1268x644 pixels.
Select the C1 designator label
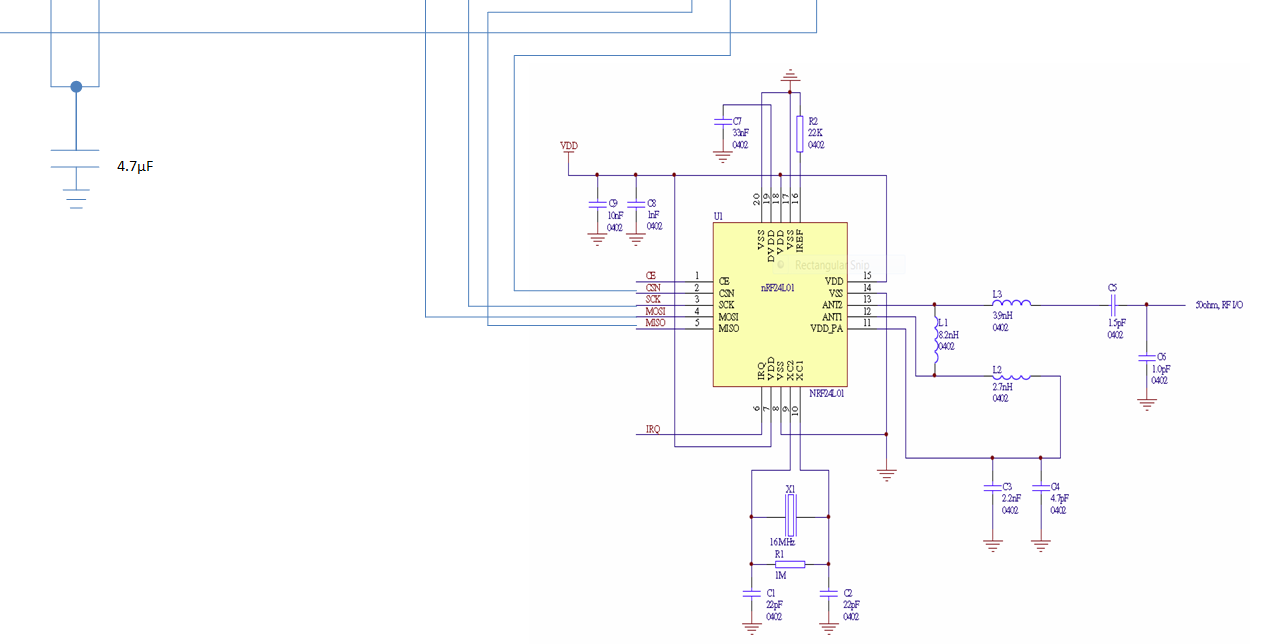tap(770, 593)
